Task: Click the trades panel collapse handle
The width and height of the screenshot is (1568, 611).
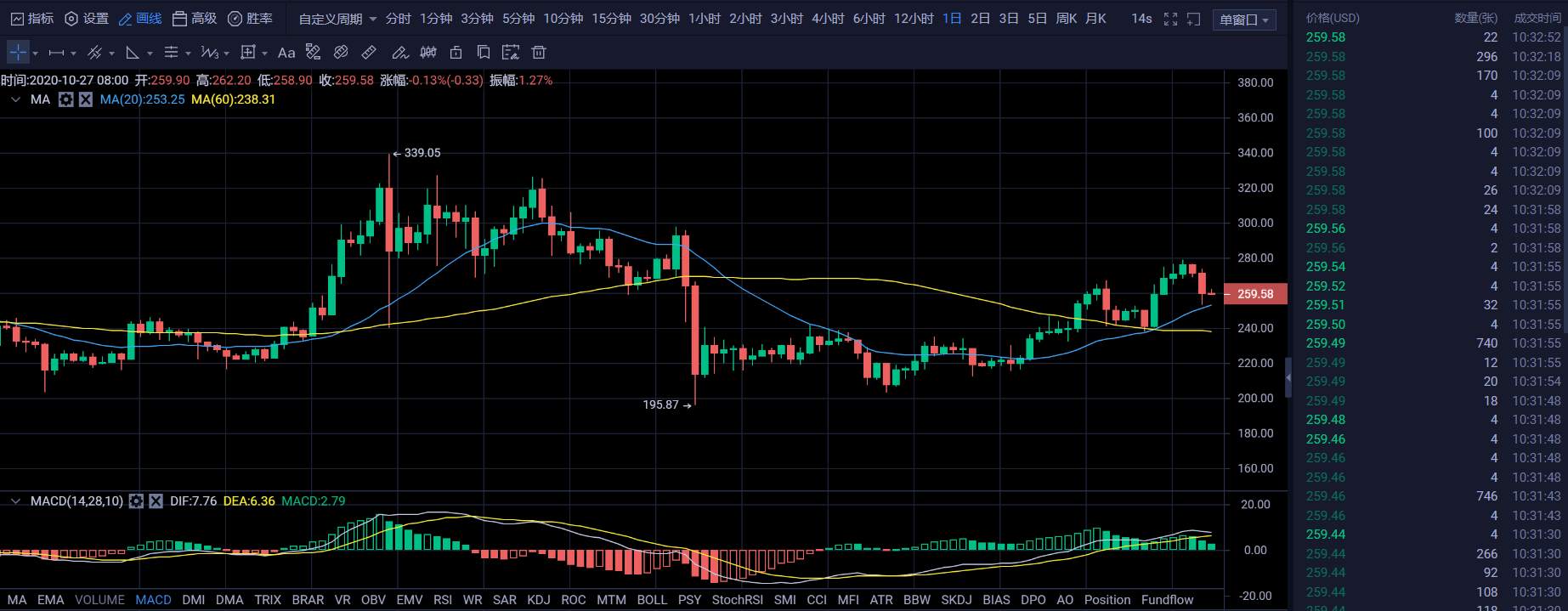Action: 1288,377
